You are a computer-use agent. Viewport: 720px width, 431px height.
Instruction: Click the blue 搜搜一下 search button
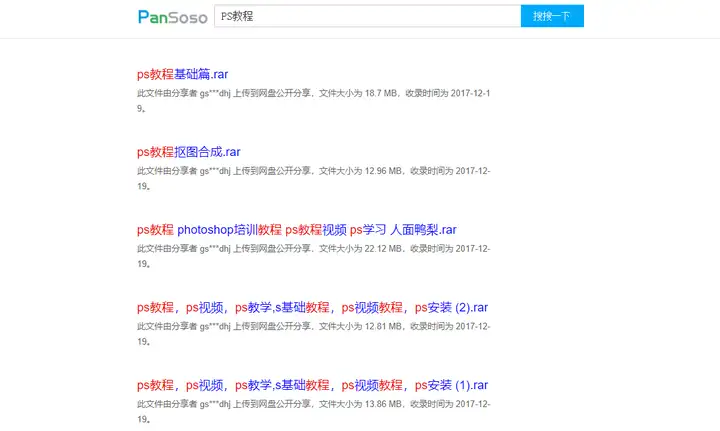[x=552, y=16]
